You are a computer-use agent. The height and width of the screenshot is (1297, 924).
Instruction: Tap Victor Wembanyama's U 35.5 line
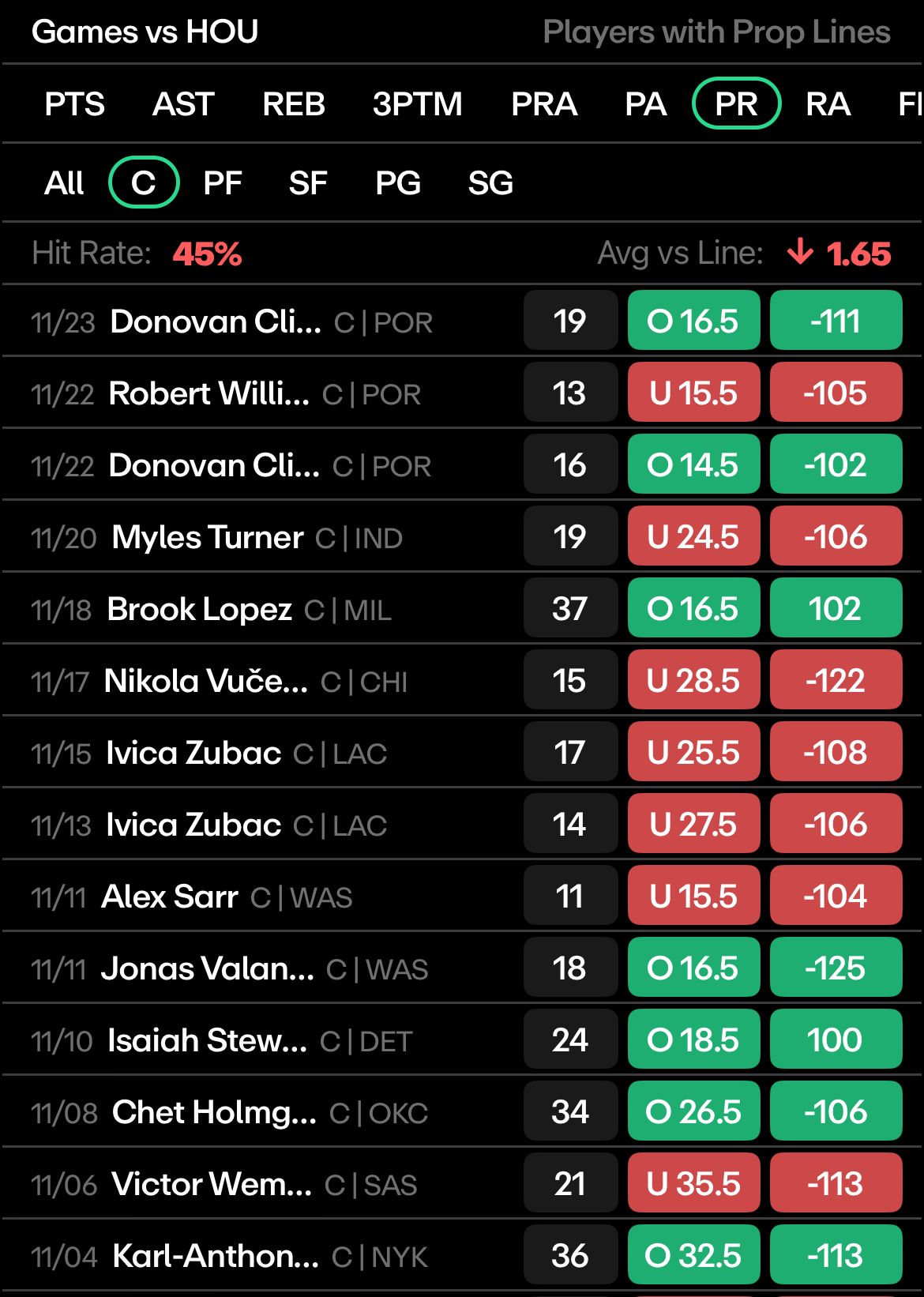693,1183
